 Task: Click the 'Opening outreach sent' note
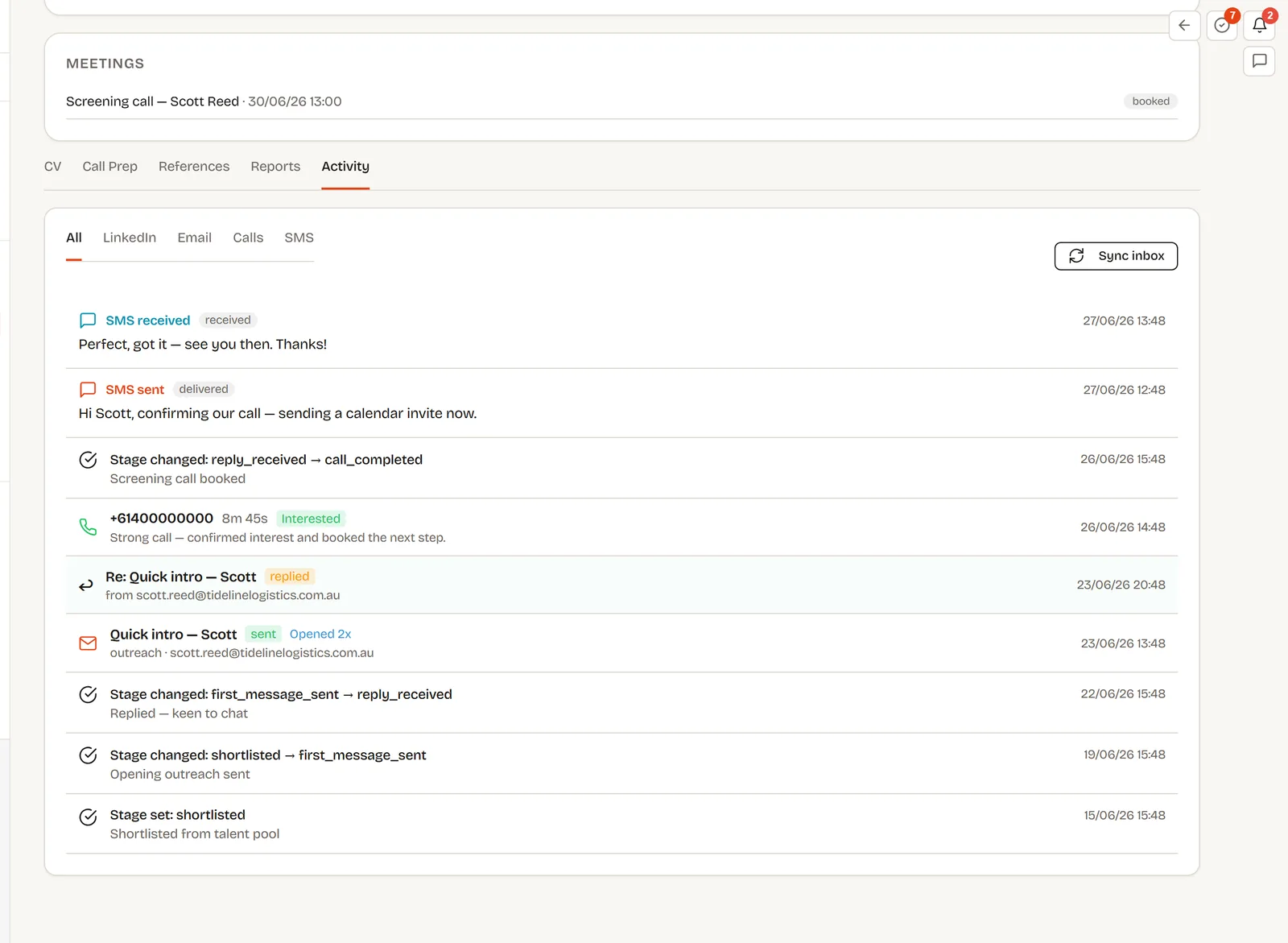[180, 775]
